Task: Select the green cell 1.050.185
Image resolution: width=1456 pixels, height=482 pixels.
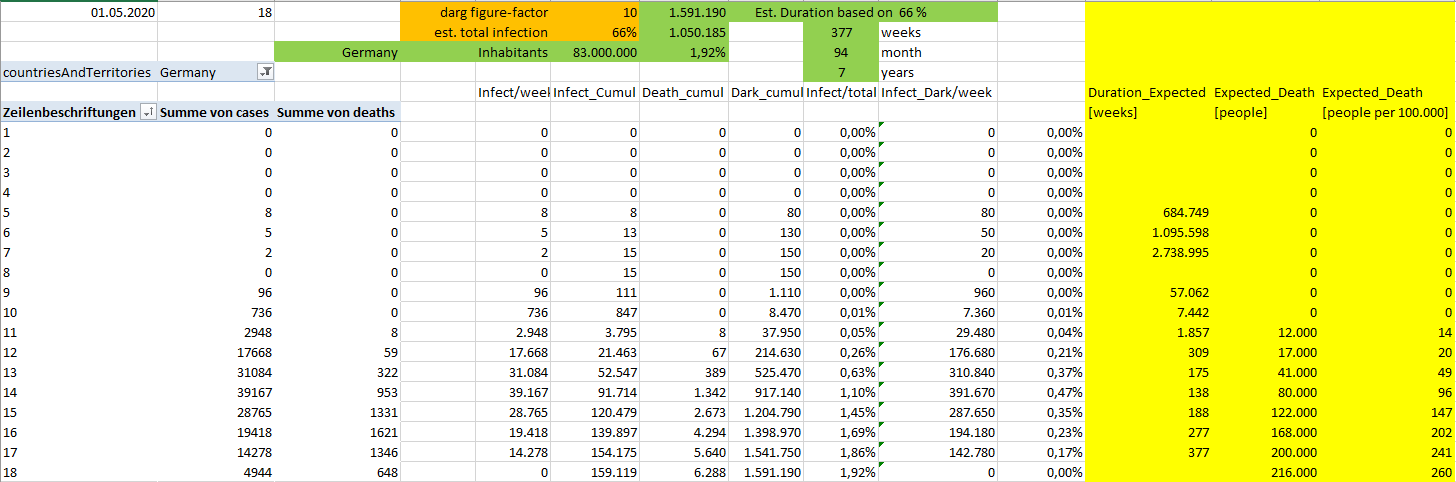Action: click(684, 32)
